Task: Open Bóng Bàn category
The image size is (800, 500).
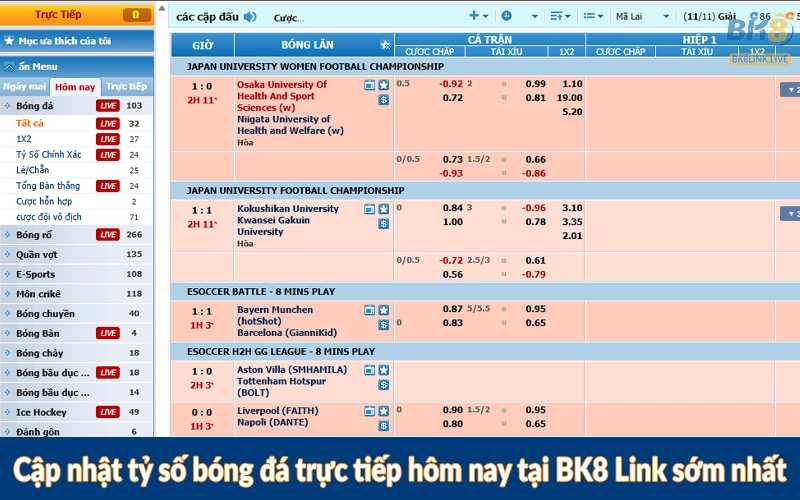Action: [77, 333]
